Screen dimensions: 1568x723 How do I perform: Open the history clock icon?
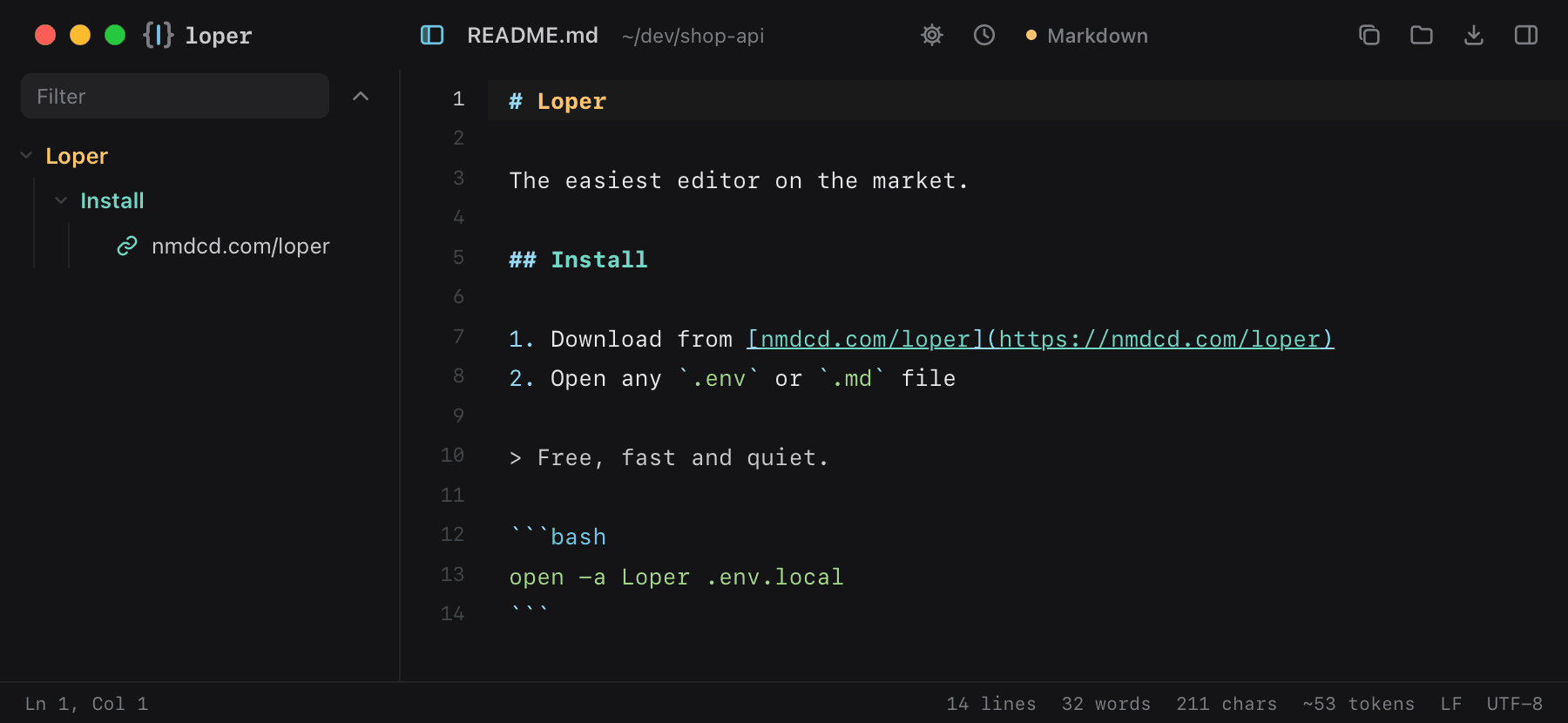984,35
